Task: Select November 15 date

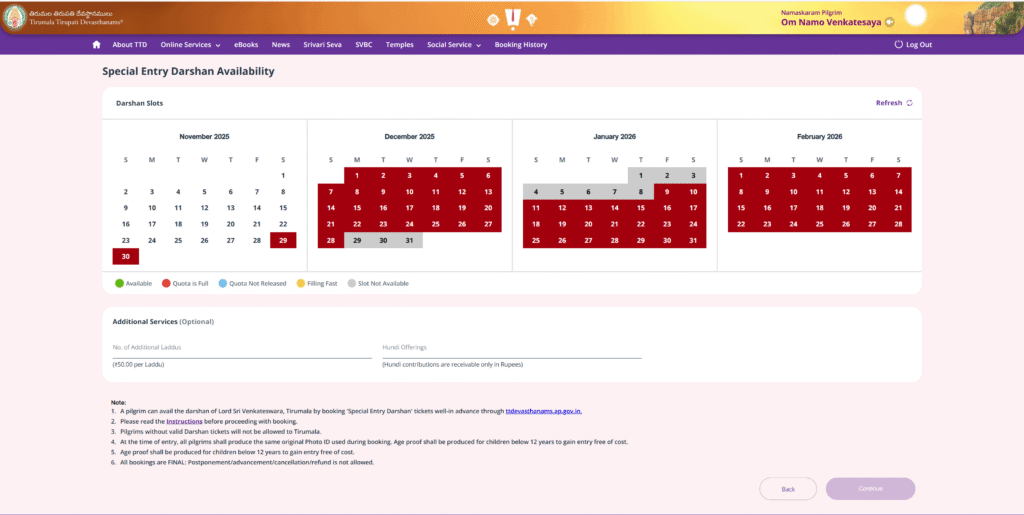Action: (x=283, y=208)
